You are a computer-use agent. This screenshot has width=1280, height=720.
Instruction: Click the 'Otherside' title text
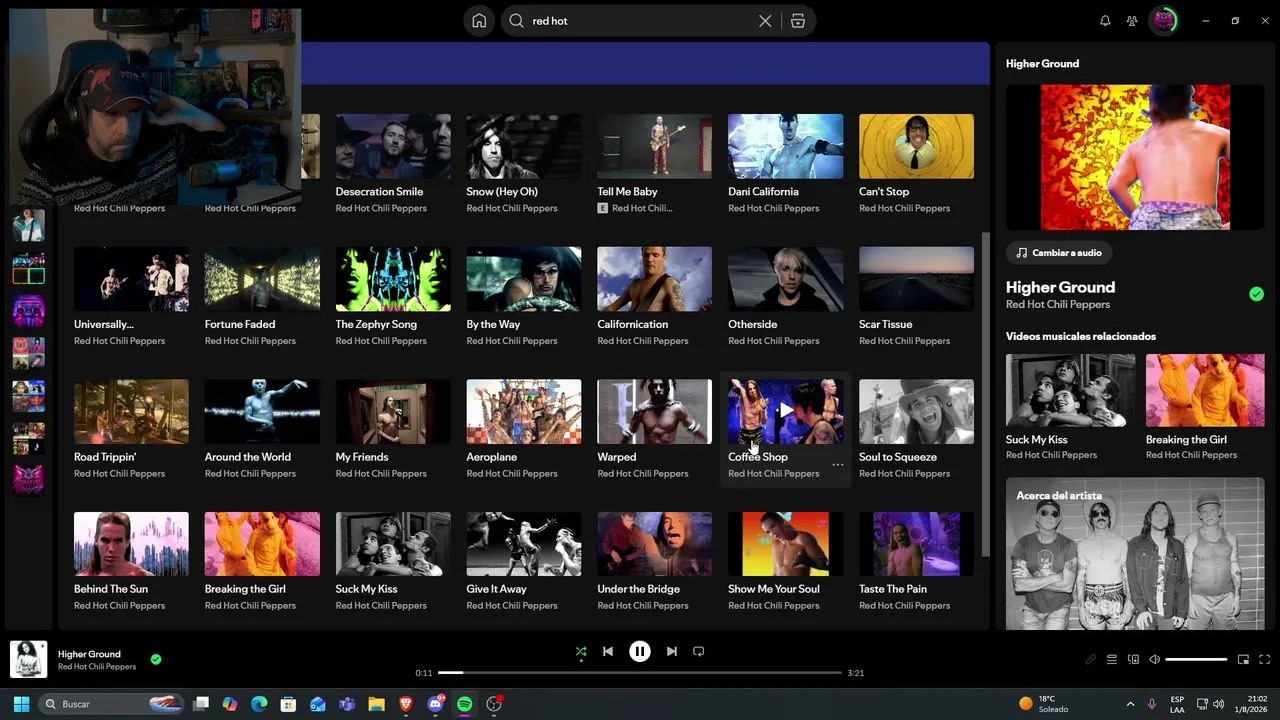pos(753,324)
